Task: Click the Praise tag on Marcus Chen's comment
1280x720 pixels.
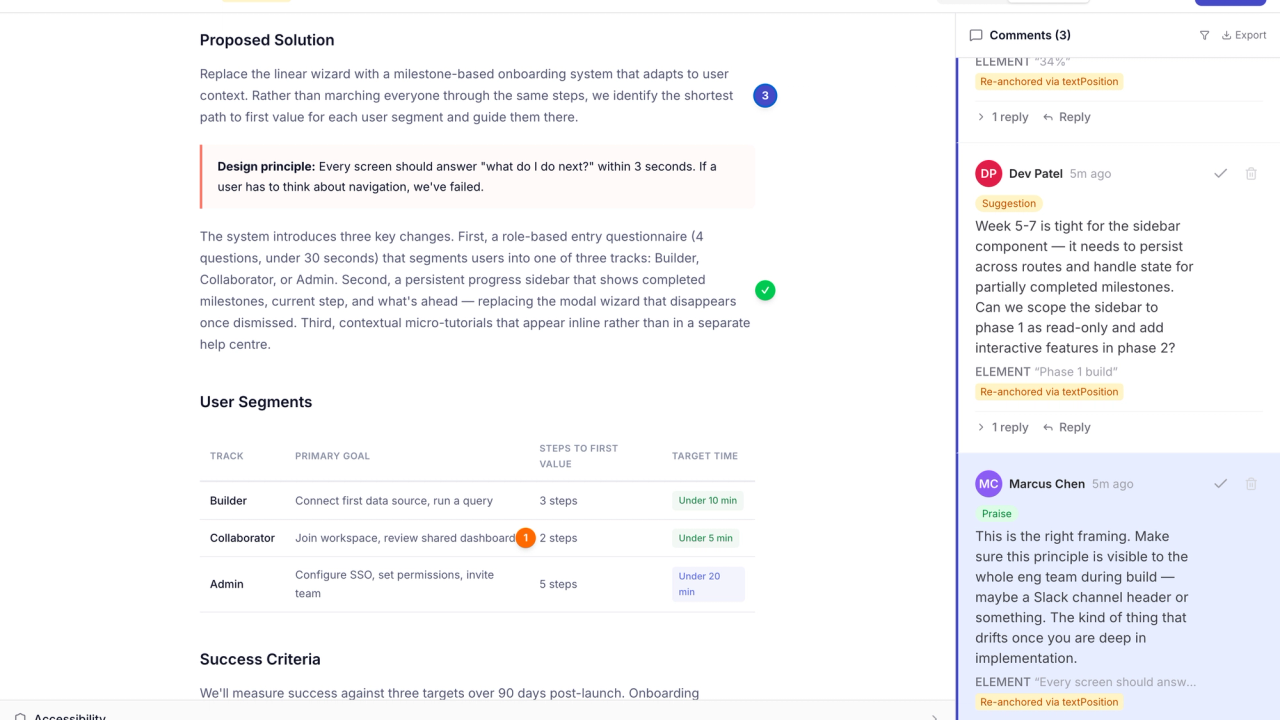Action: [x=997, y=513]
